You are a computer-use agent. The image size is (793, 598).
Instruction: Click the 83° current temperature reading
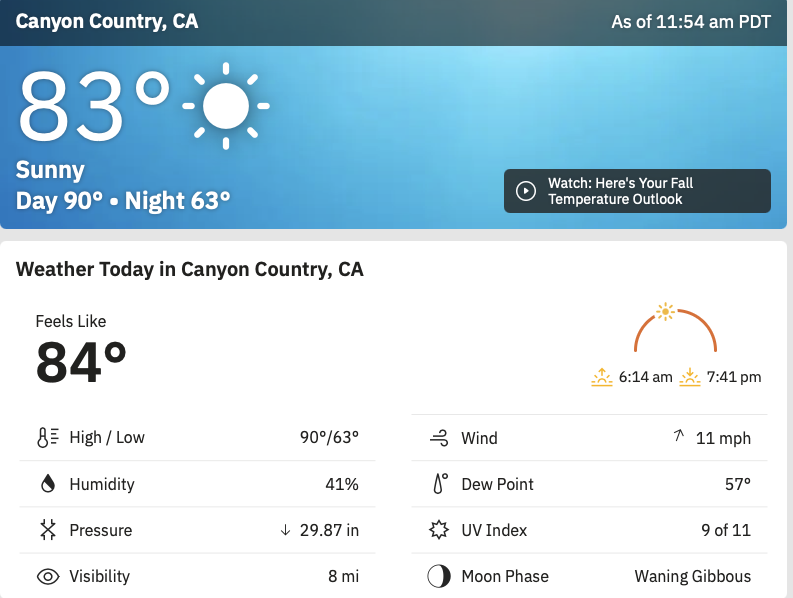pos(94,106)
